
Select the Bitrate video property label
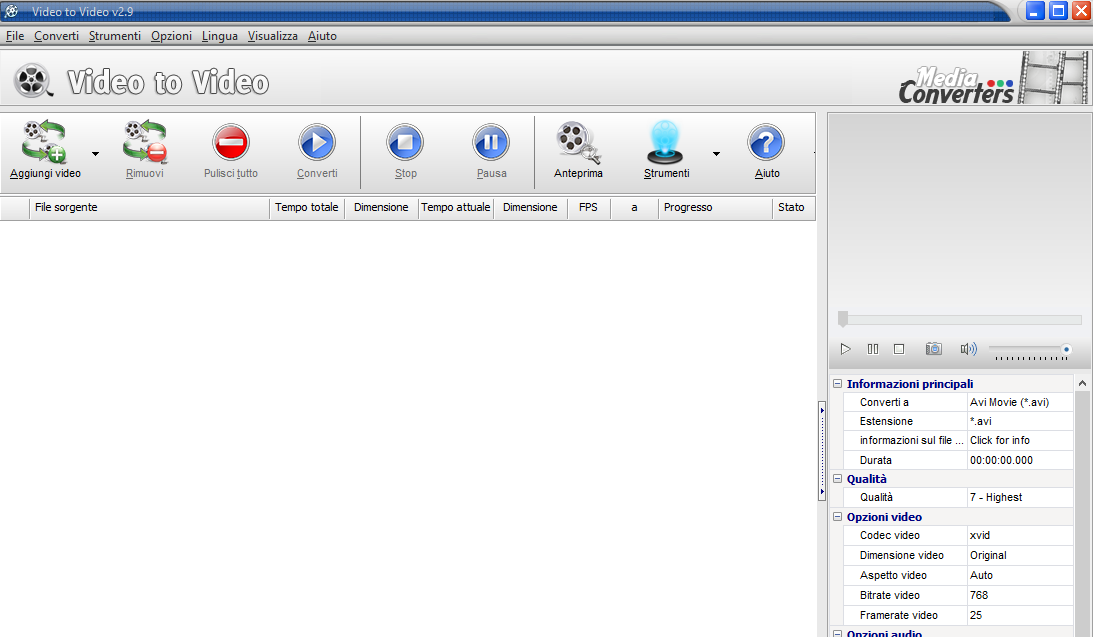tap(889, 595)
